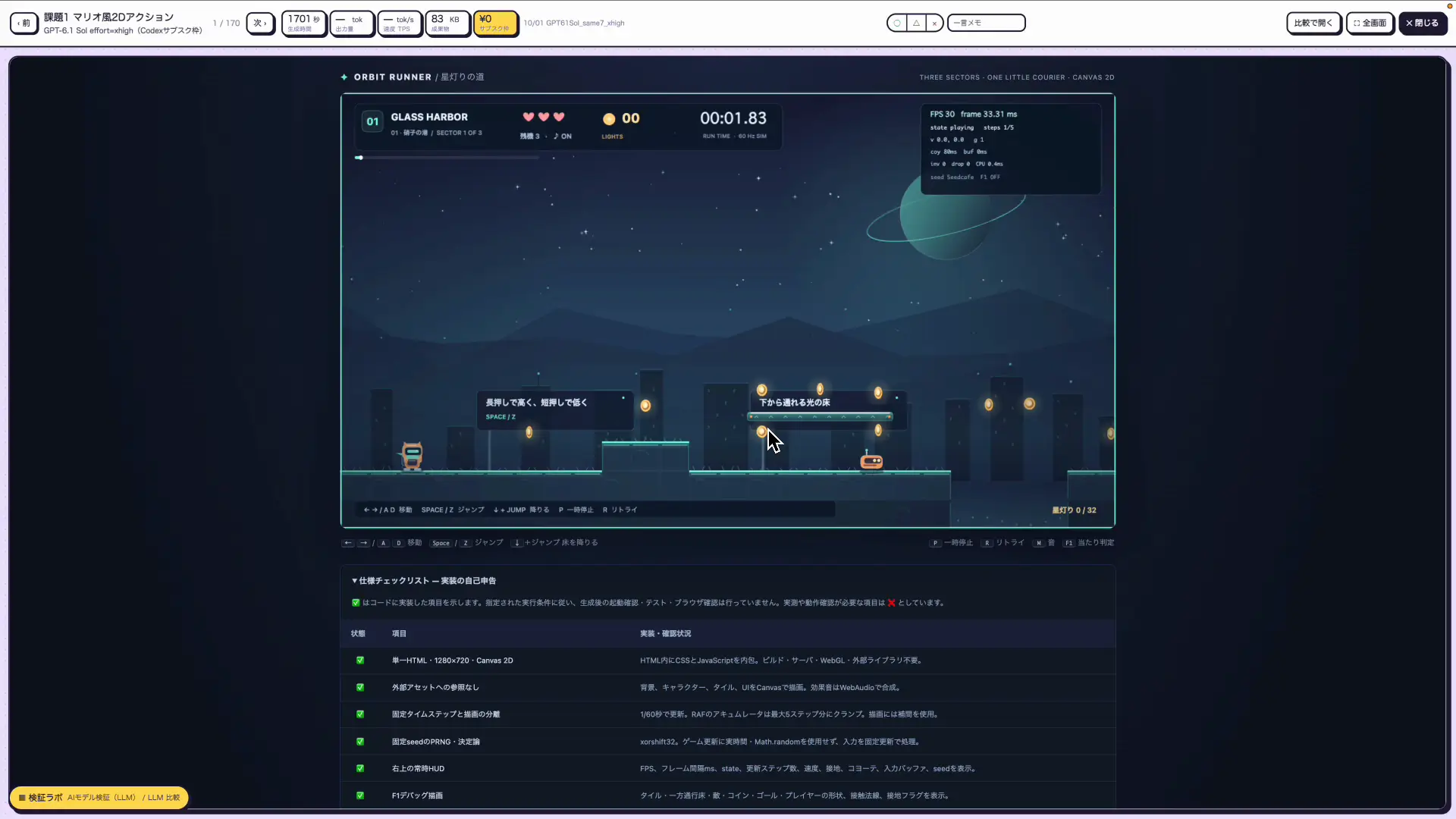The height and width of the screenshot is (819, 1456).
Task: Click the 検証ラボ badge at bottom left
Action: click(99, 798)
